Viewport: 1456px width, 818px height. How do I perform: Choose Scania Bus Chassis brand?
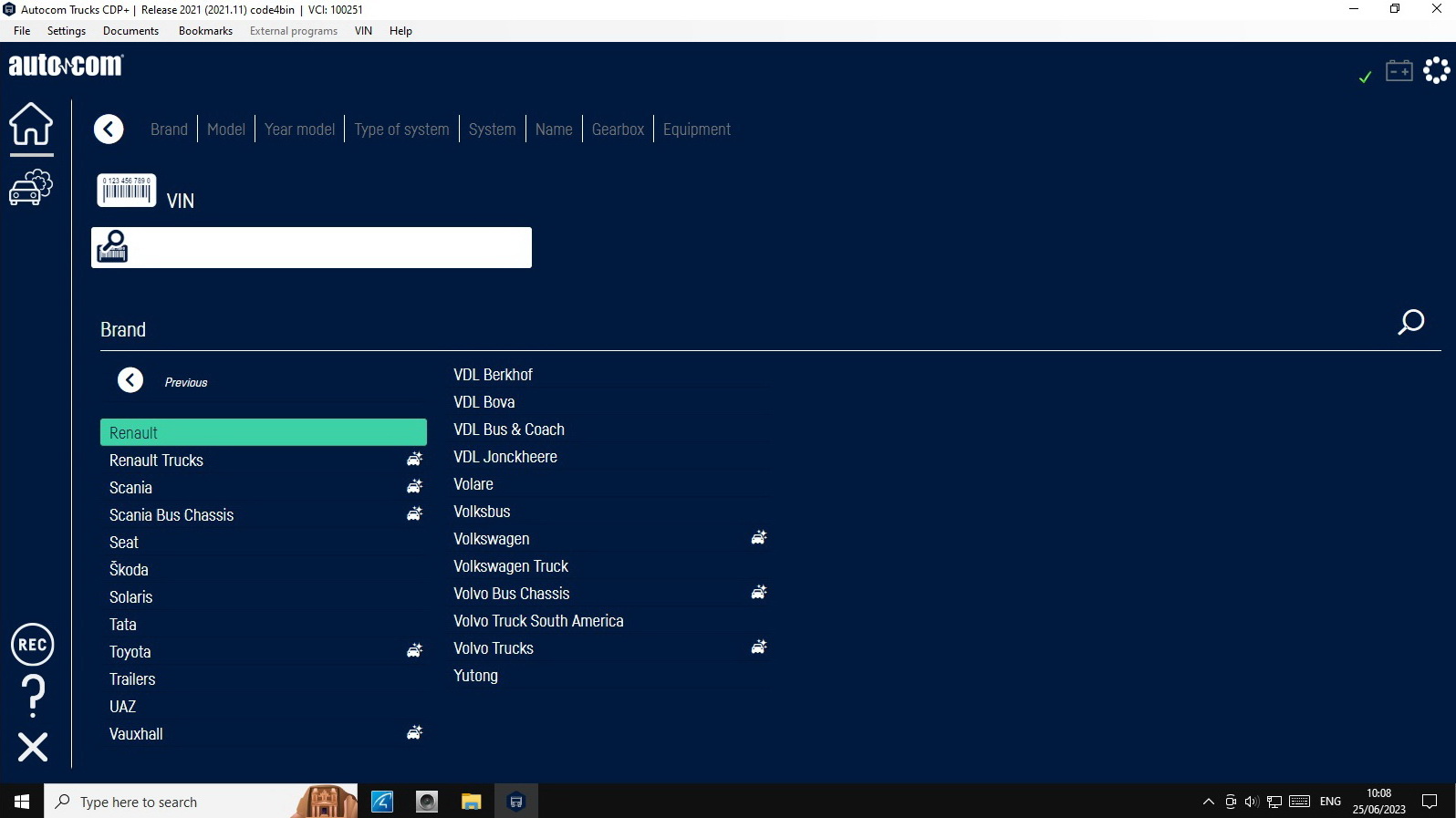tap(172, 515)
